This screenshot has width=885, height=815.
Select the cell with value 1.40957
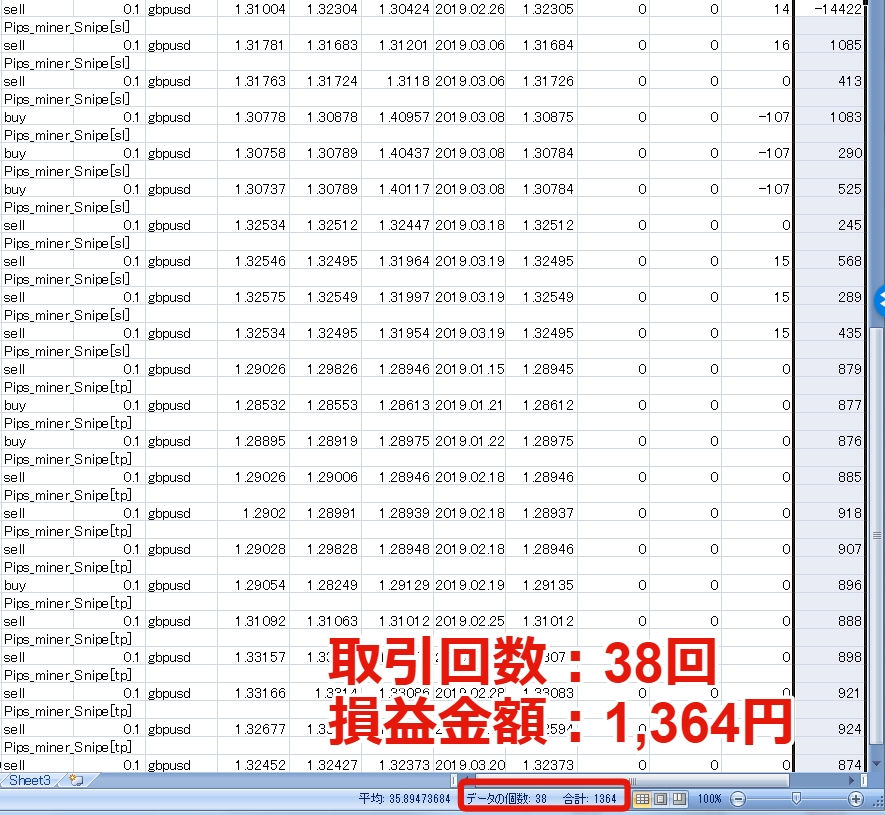[x=397, y=117]
